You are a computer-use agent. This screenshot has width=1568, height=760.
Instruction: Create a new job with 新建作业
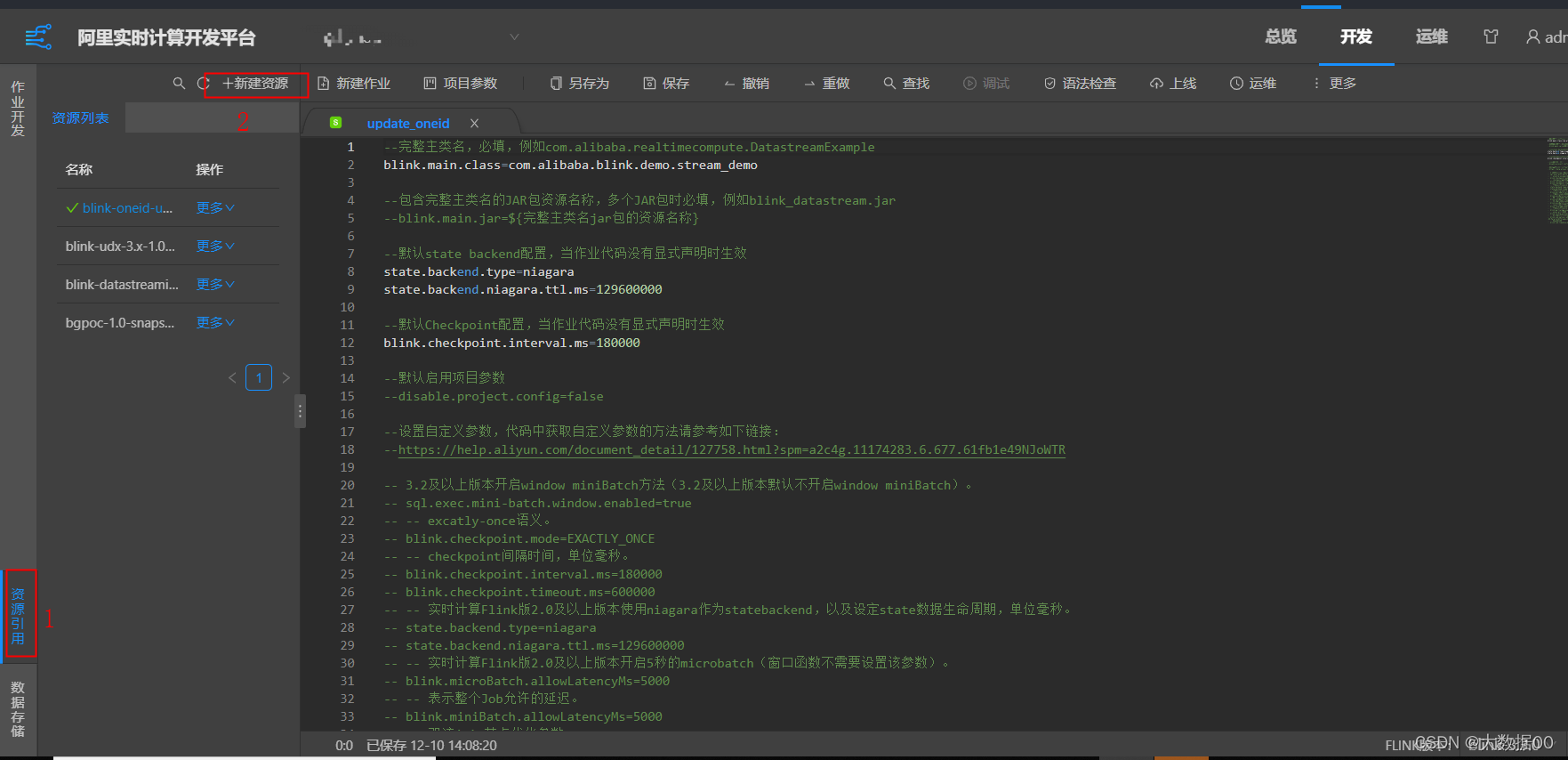pos(354,83)
